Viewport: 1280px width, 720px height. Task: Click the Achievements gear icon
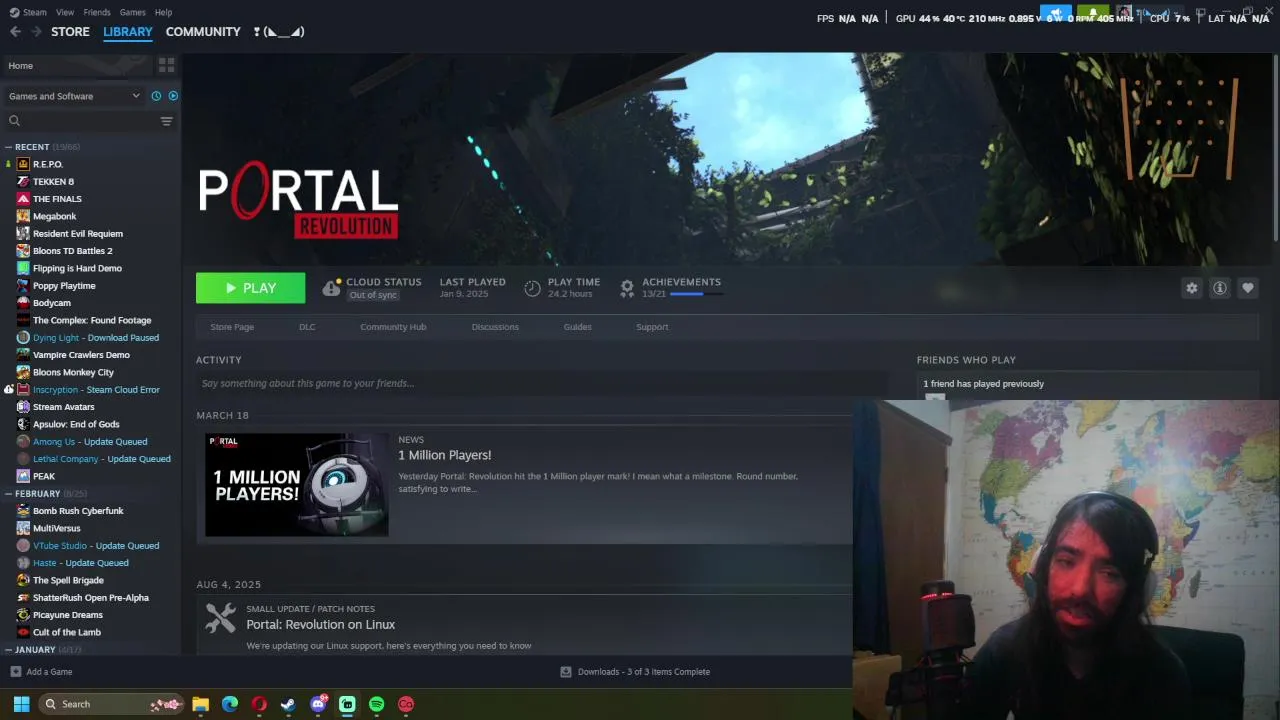(627, 288)
